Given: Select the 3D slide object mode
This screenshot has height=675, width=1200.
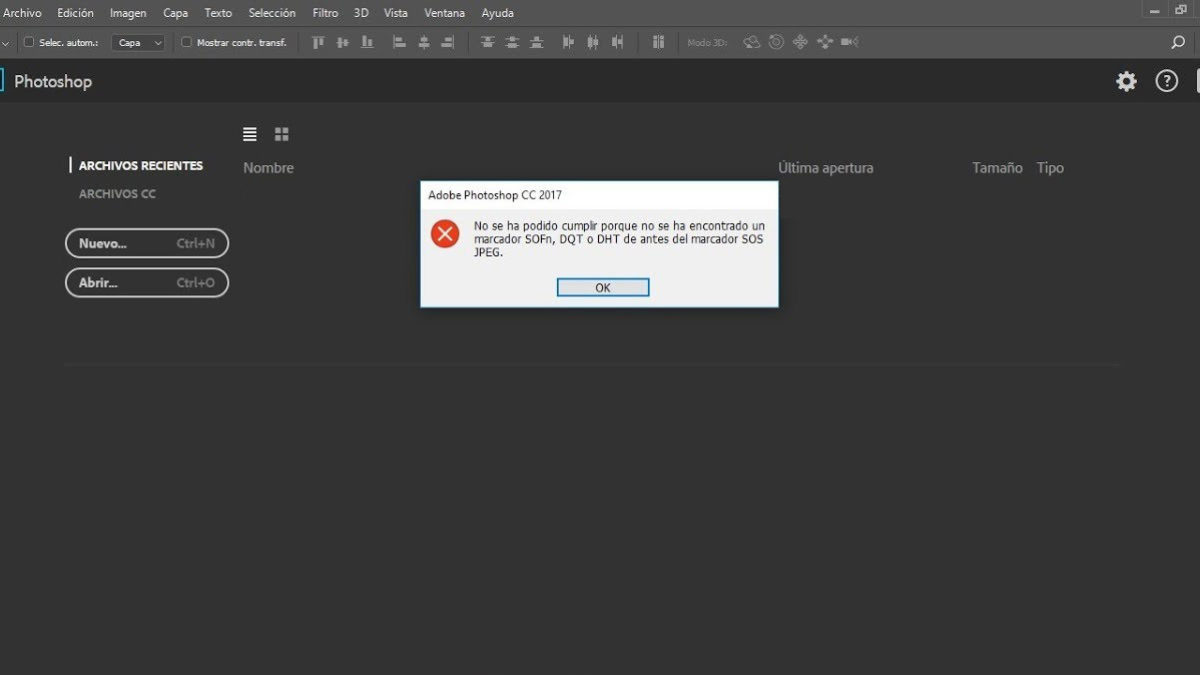Looking at the screenshot, I should (x=825, y=42).
